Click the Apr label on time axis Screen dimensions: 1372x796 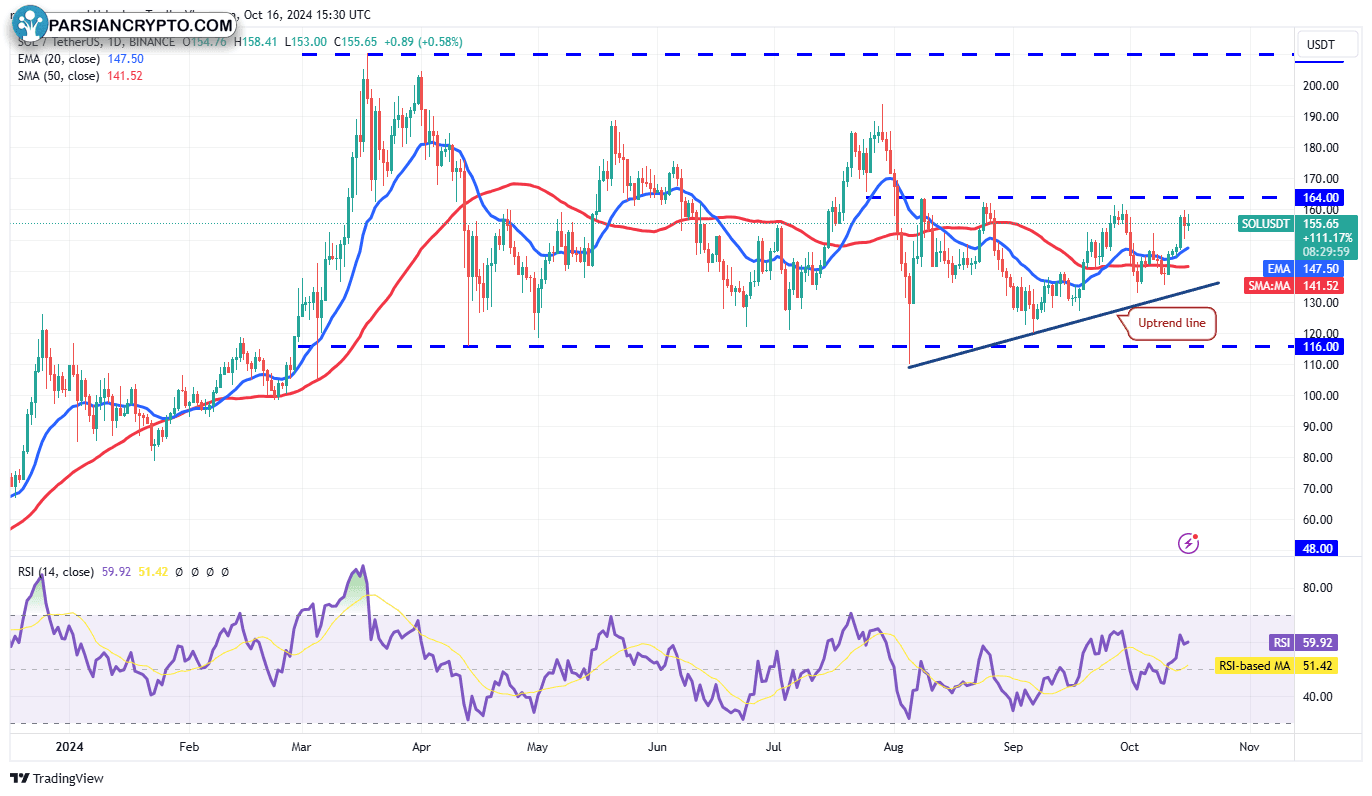[420, 746]
